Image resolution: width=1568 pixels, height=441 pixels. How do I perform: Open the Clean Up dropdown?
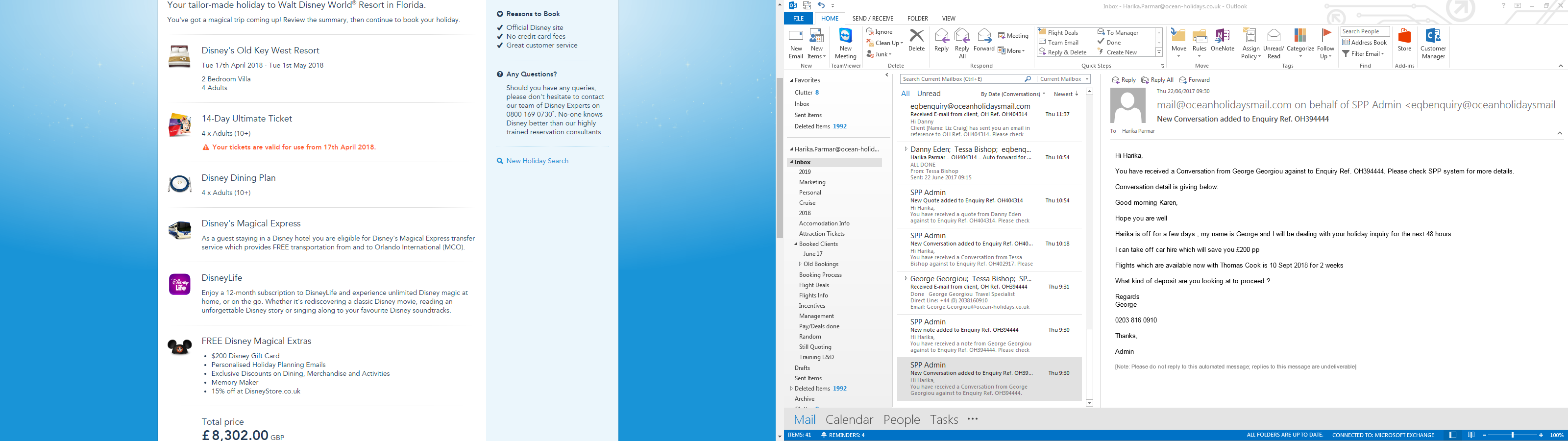(x=885, y=43)
